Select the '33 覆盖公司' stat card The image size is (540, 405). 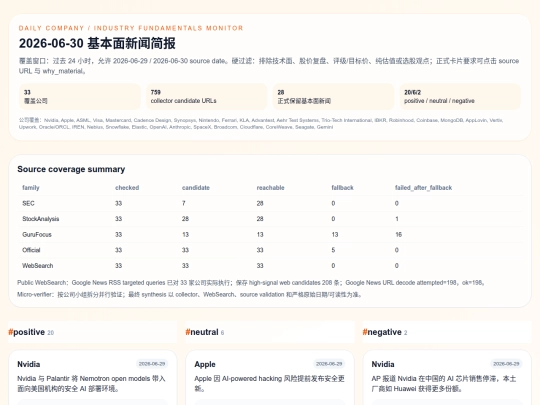click(80, 96)
